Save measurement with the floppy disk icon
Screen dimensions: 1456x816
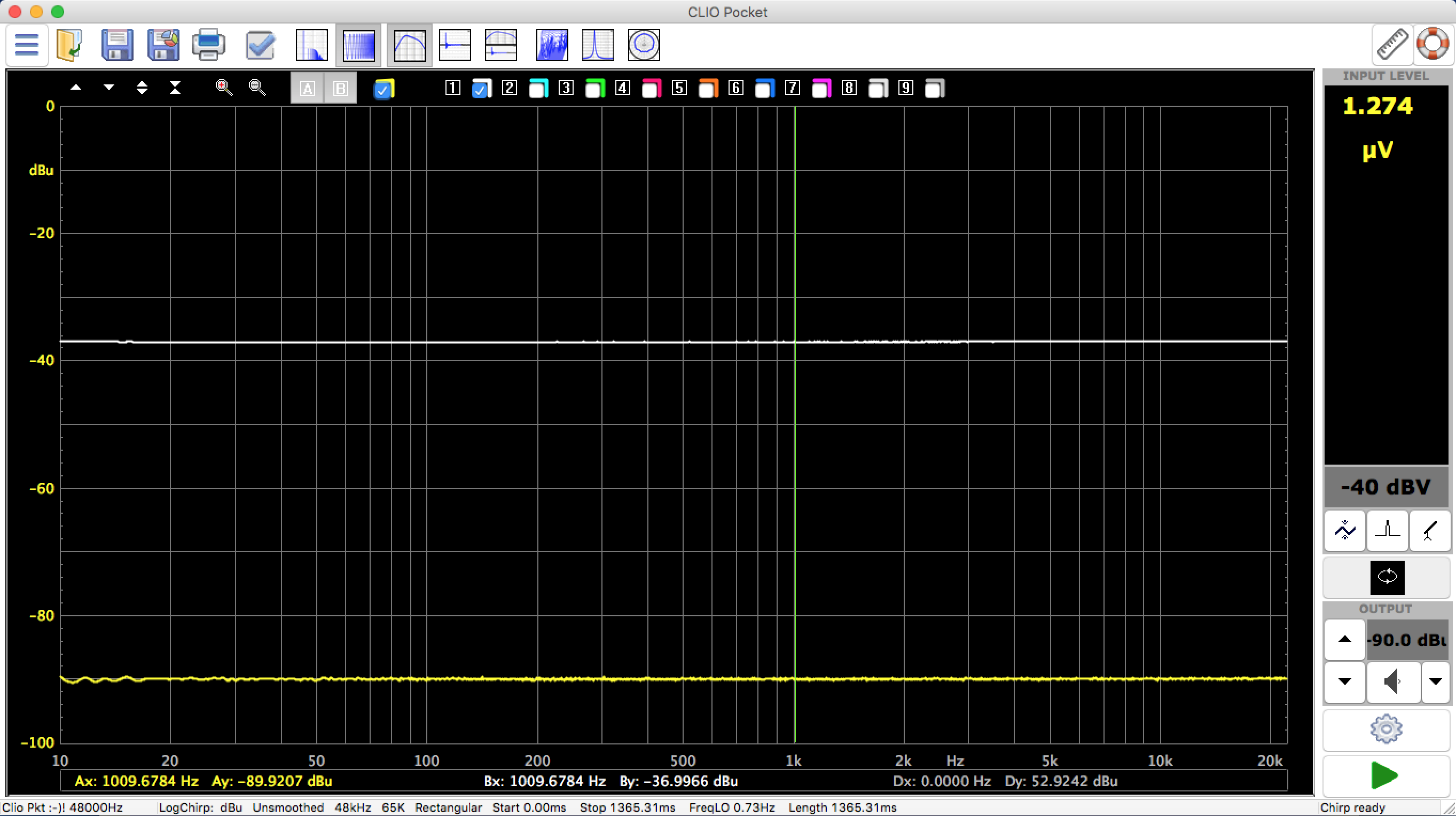pyautogui.click(x=117, y=45)
